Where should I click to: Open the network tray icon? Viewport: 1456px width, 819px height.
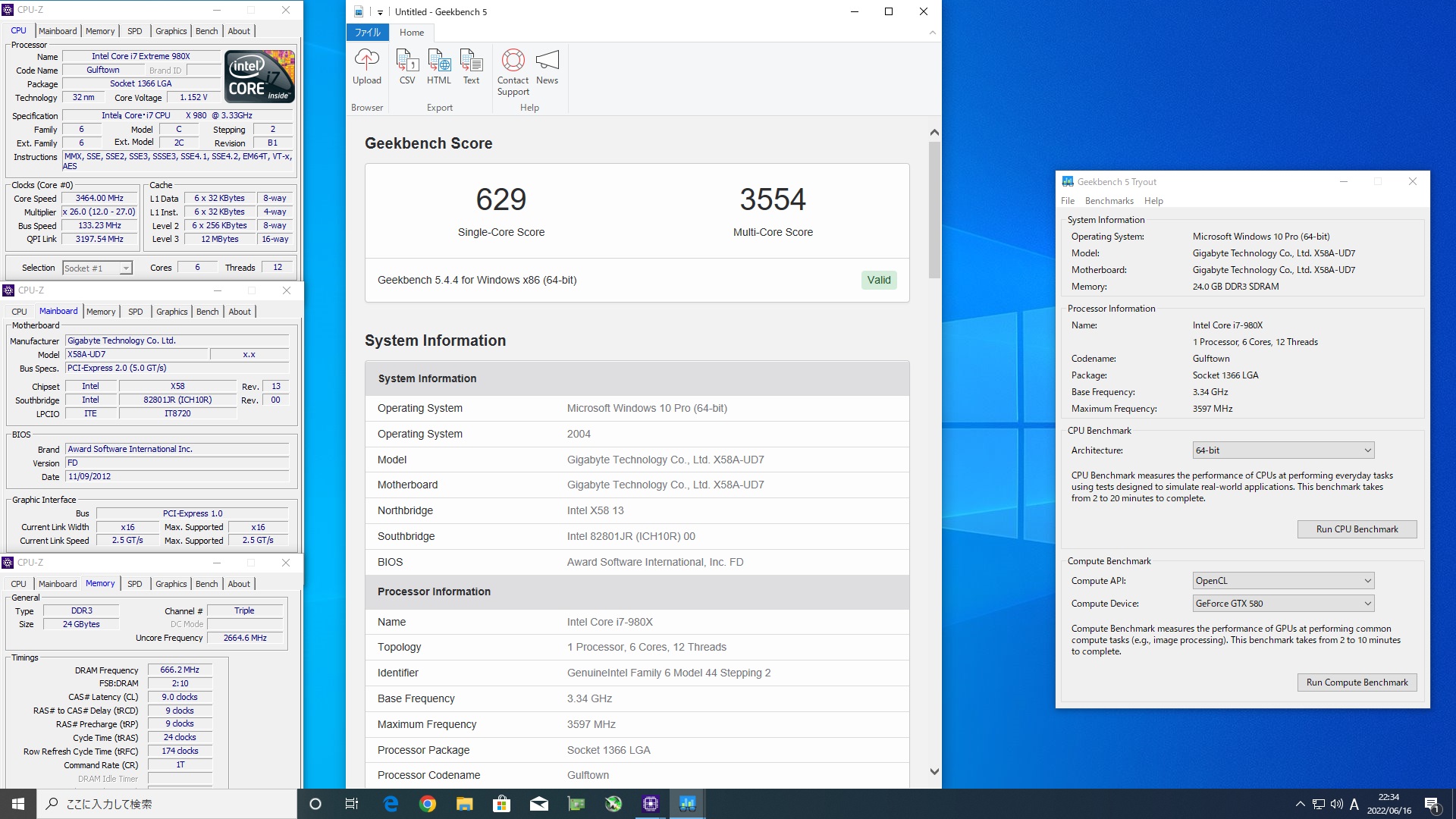coord(1319,804)
